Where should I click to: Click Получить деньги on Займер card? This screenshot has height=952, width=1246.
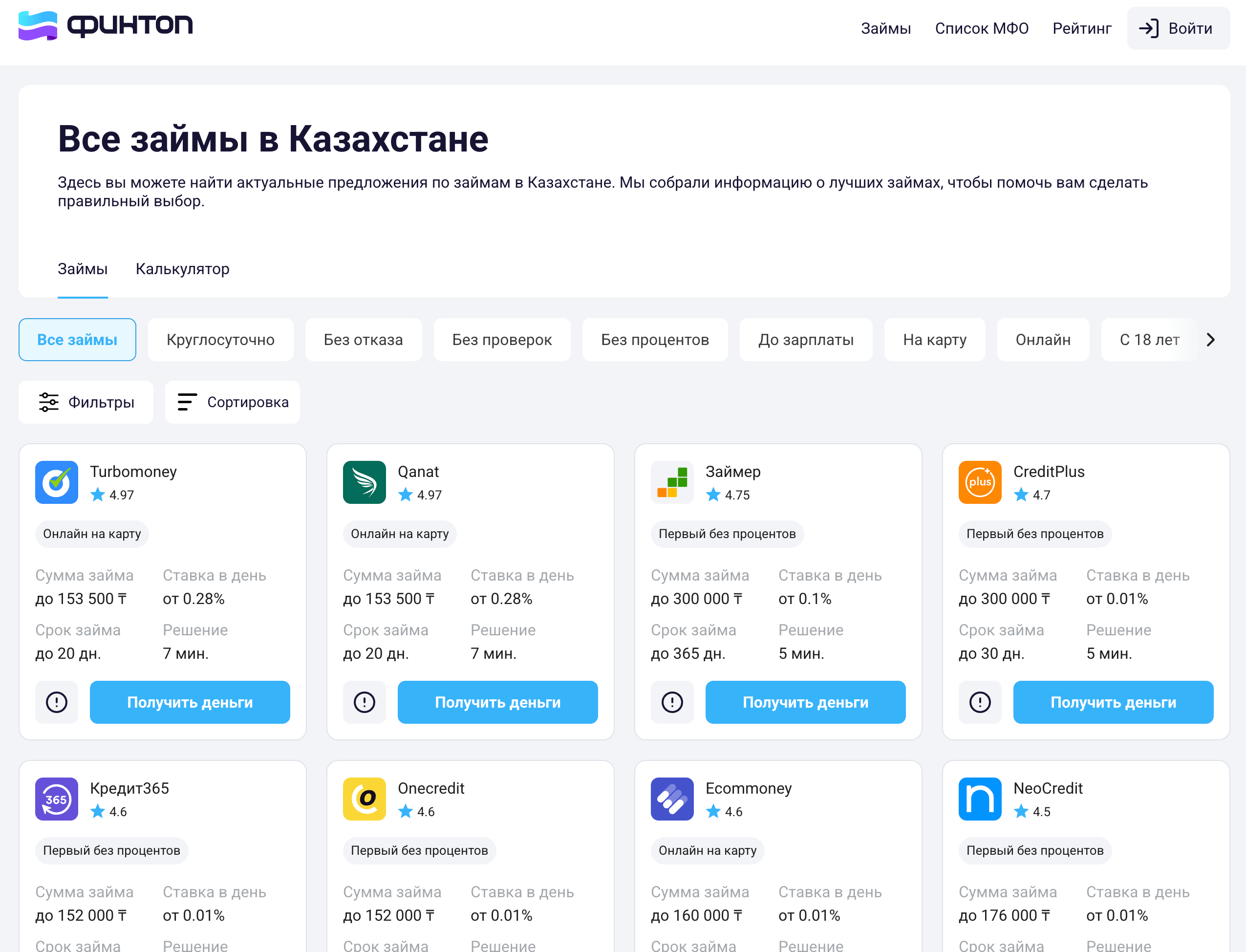pyautogui.click(x=805, y=702)
